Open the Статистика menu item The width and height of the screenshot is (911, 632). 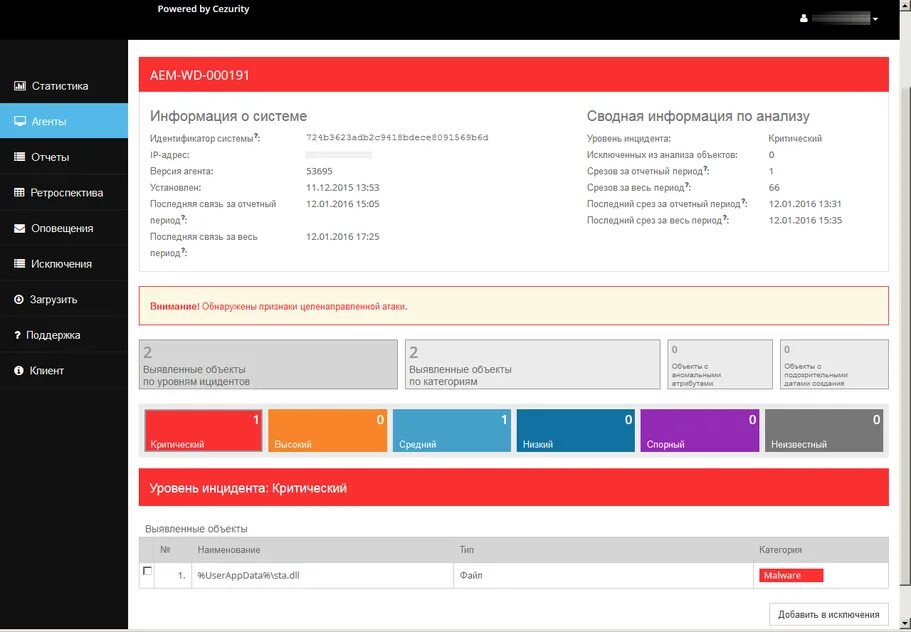pyautogui.click(x=64, y=86)
